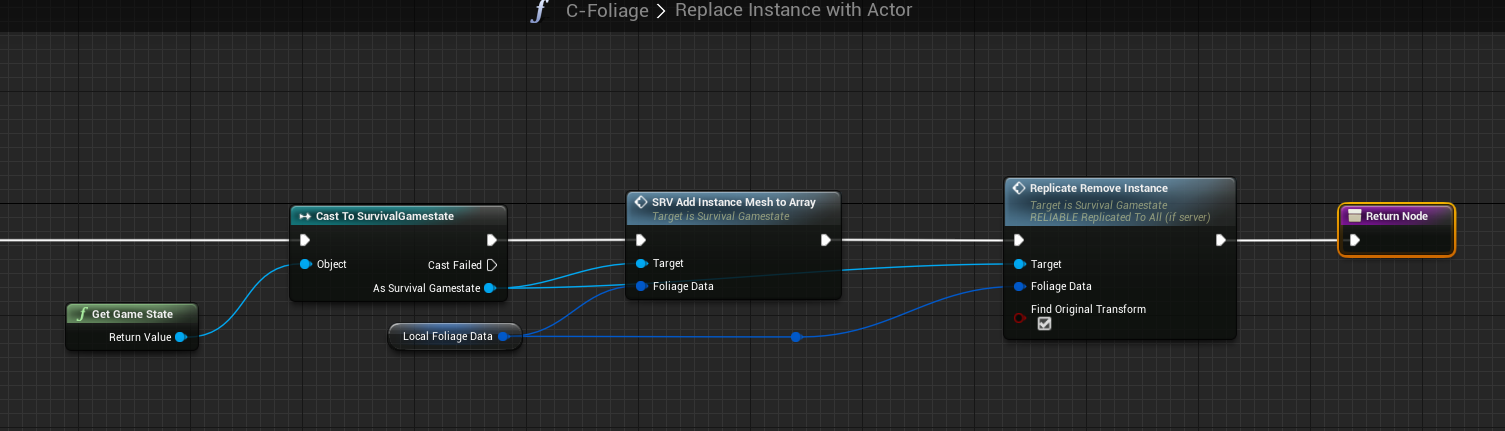Click the Replicate Remove Instance Target pin
This screenshot has width=1505, height=431.
point(1019,264)
